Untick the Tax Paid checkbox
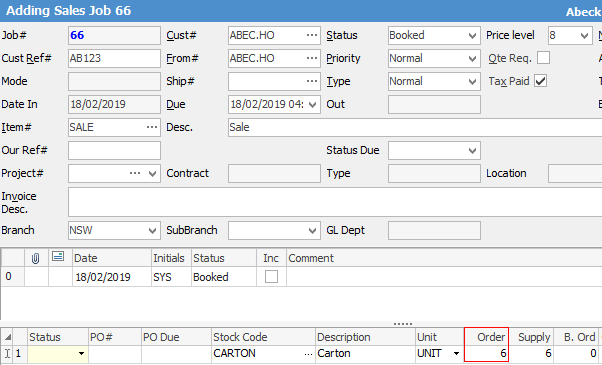The width and height of the screenshot is (602, 365). coord(541,81)
